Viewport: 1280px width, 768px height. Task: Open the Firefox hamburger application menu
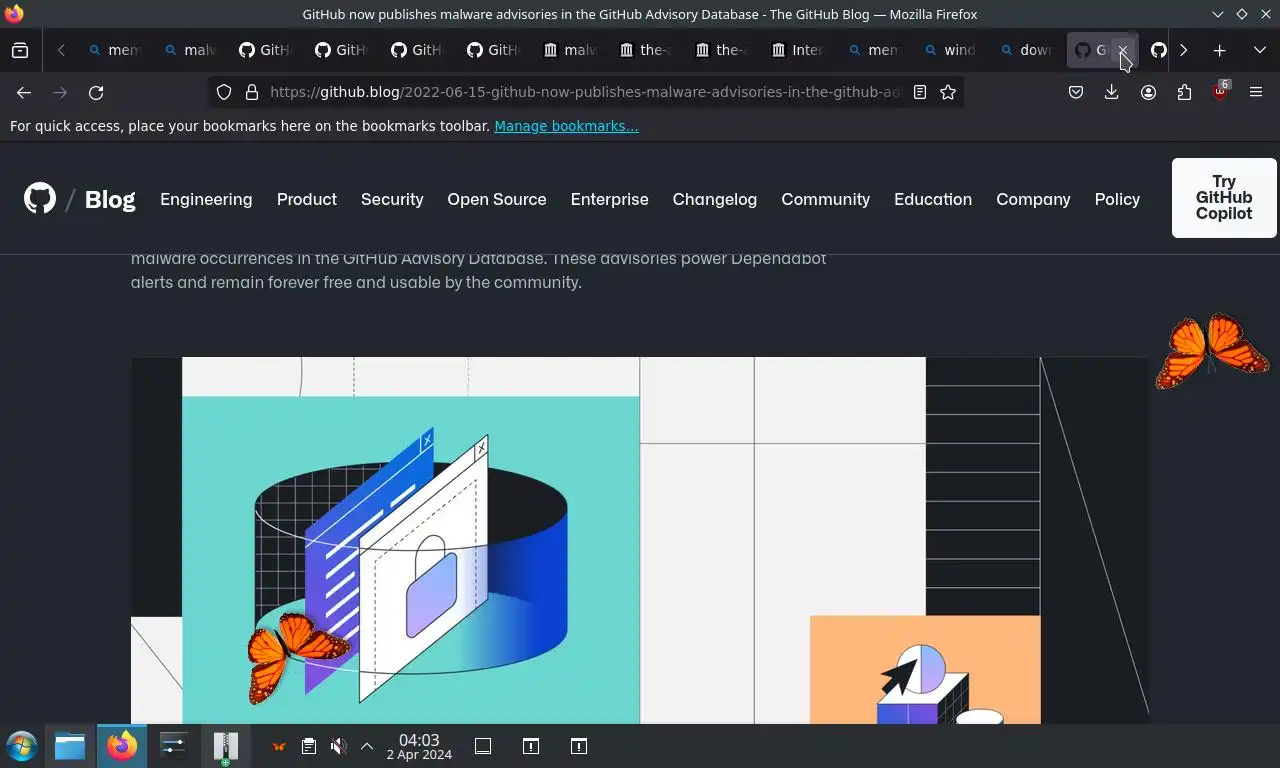pyautogui.click(x=1256, y=92)
